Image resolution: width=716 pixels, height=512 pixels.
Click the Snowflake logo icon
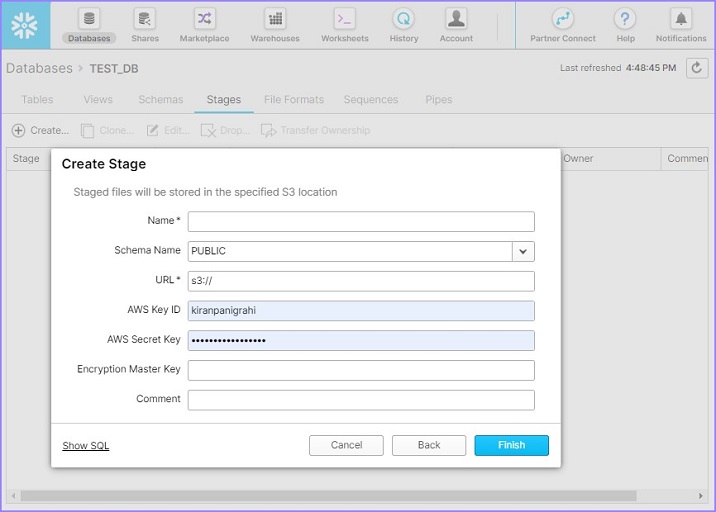tap(25, 25)
